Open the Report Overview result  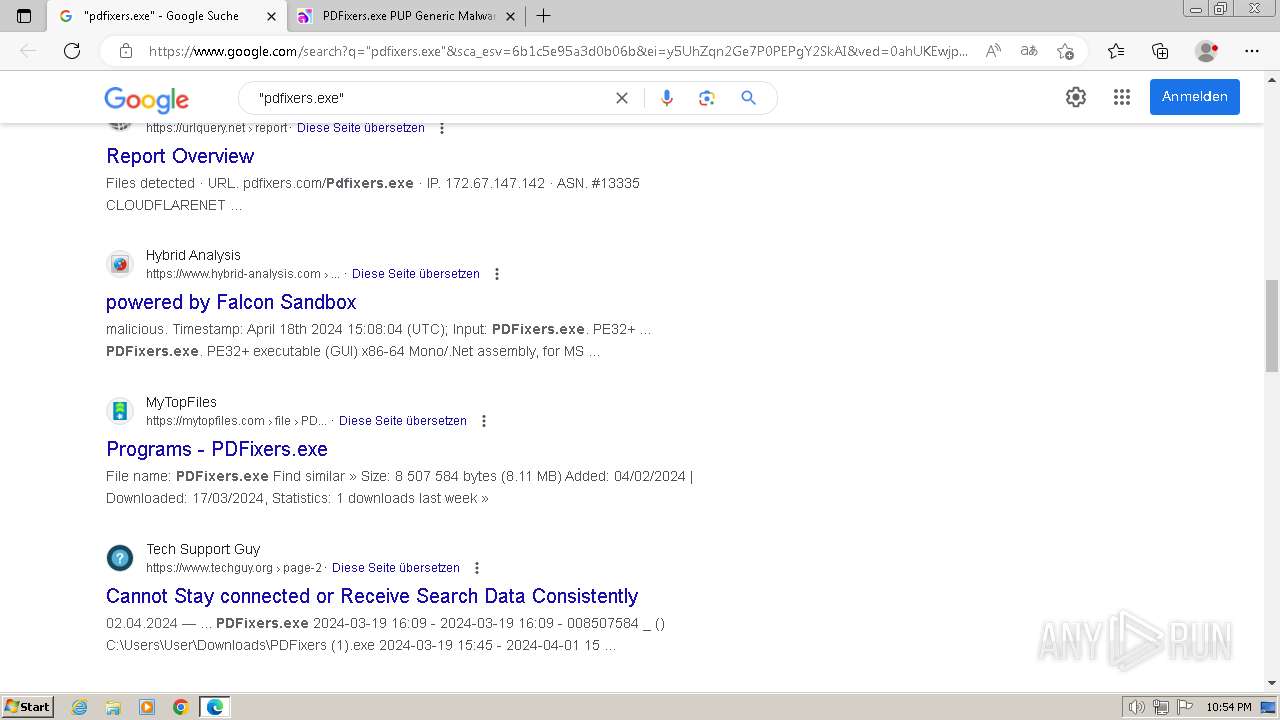coord(180,156)
